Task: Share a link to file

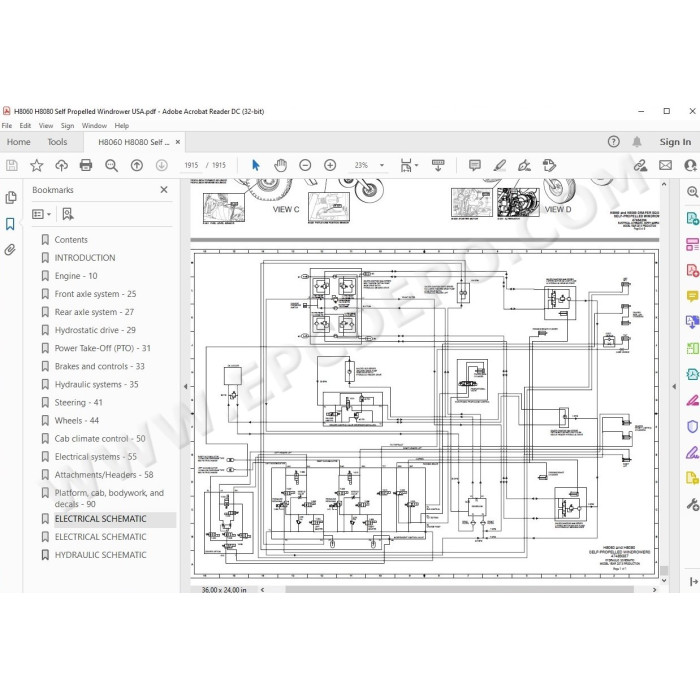Action: pos(640,165)
